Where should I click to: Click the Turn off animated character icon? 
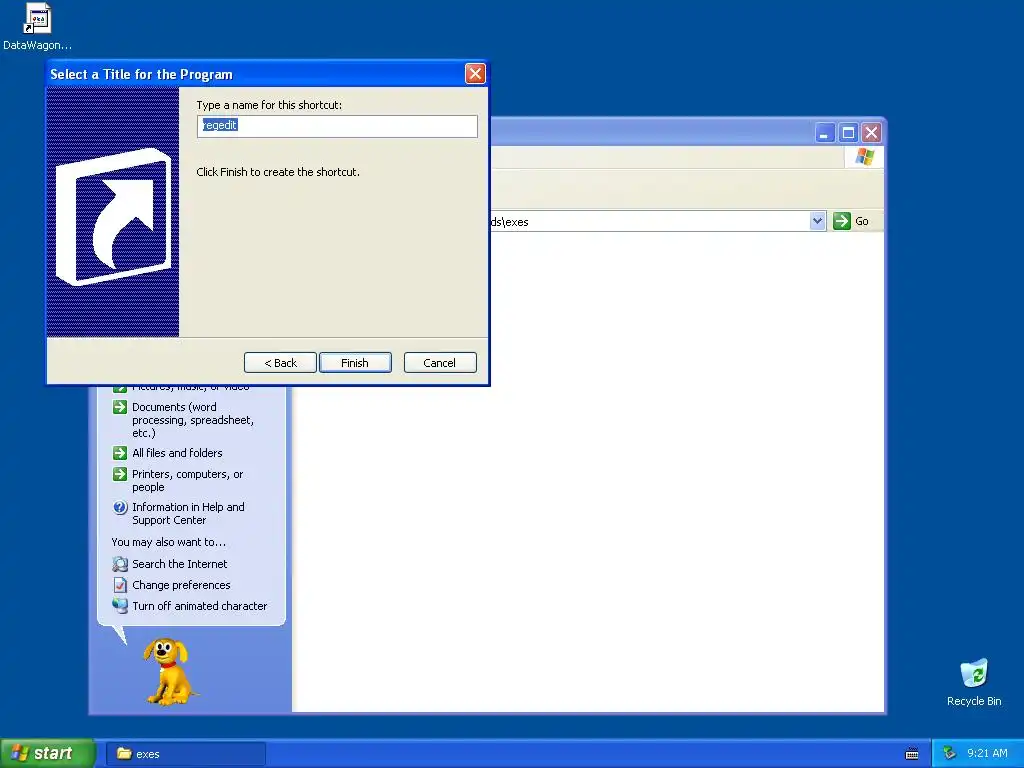[120, 605]
